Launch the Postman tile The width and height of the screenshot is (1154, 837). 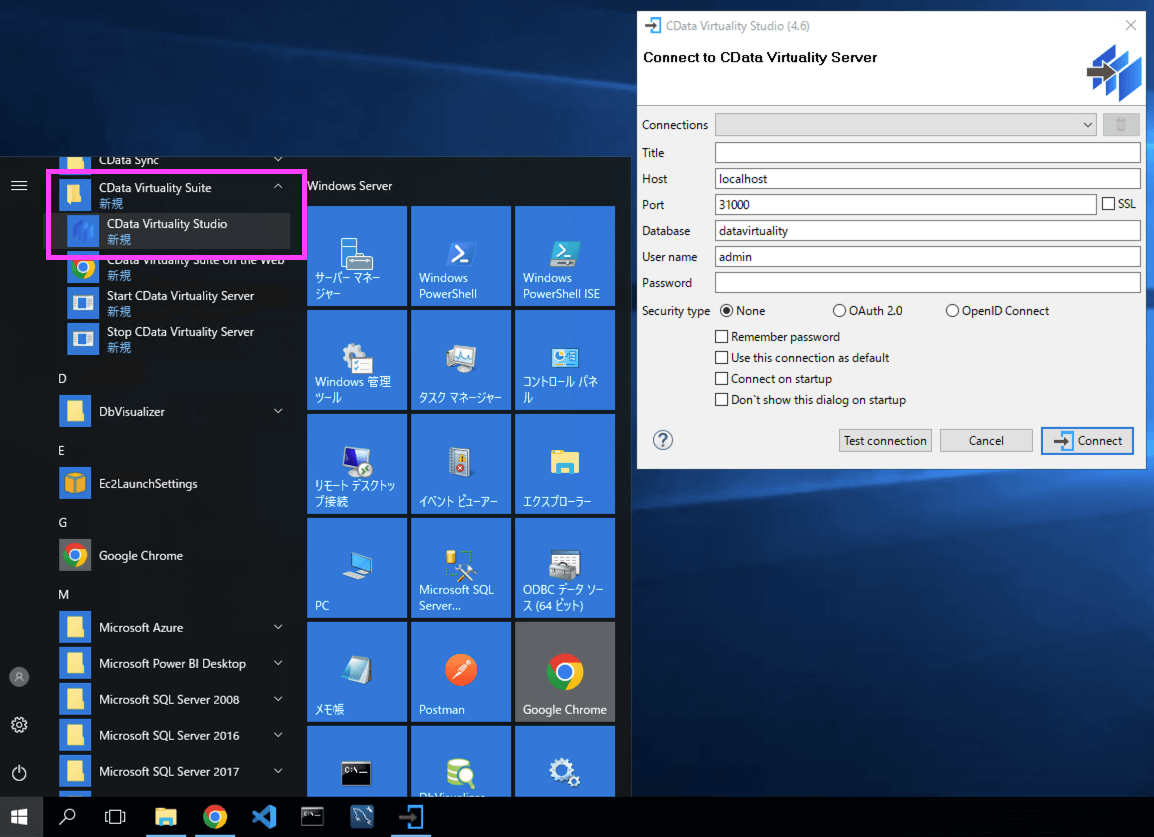click(461, 671)
